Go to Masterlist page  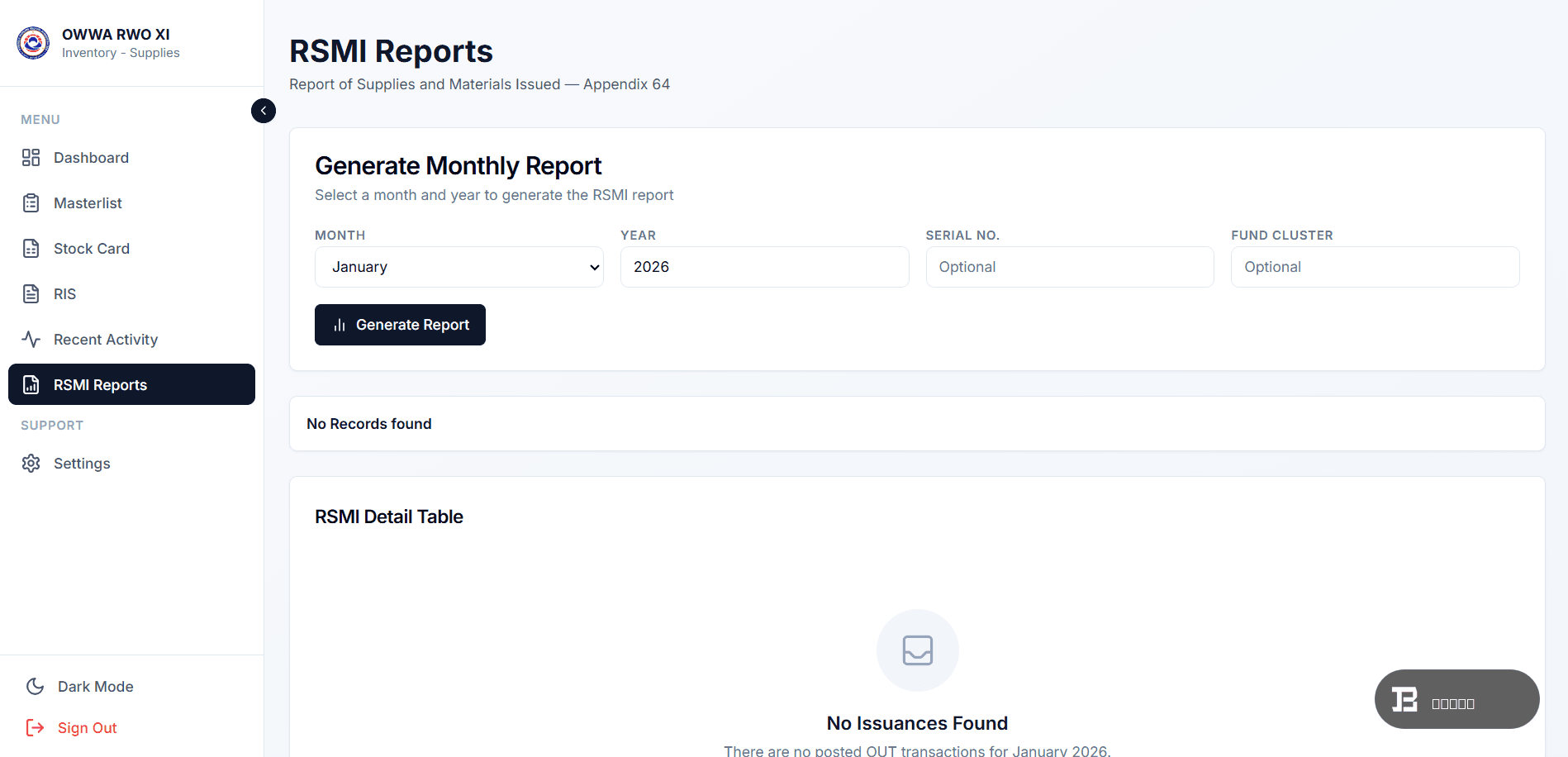pyautogui.click(x=131, y=203)
